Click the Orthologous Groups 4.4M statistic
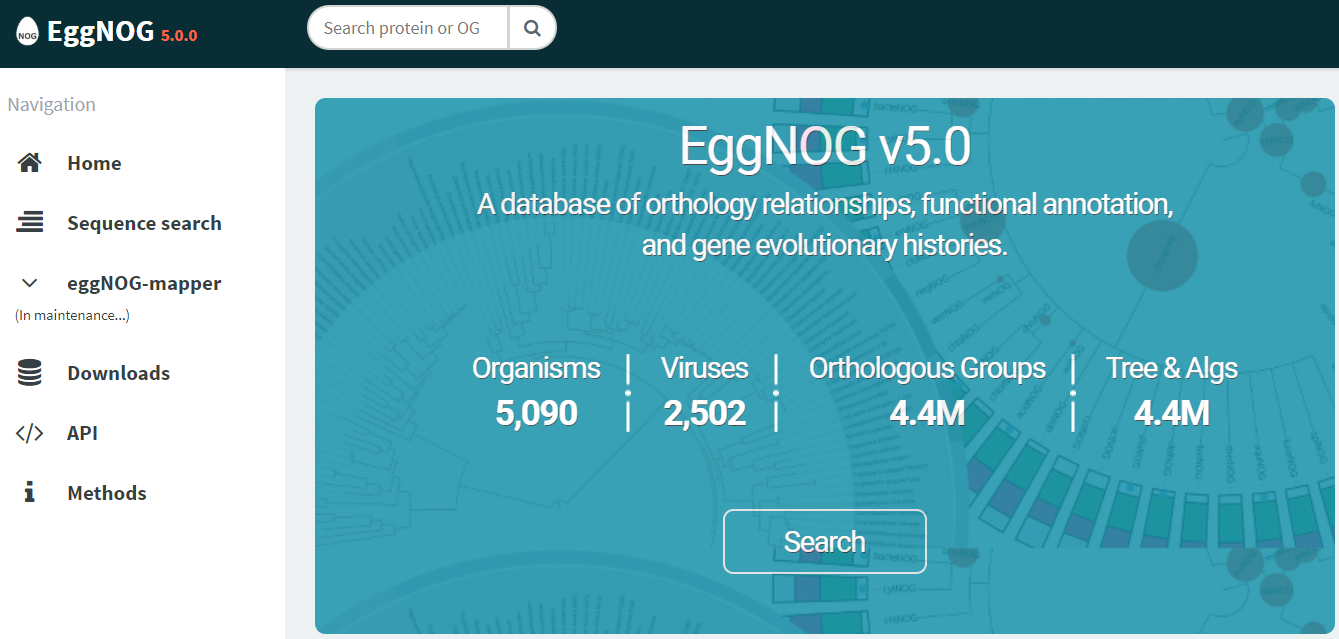1339x639 pixels. 927,390
